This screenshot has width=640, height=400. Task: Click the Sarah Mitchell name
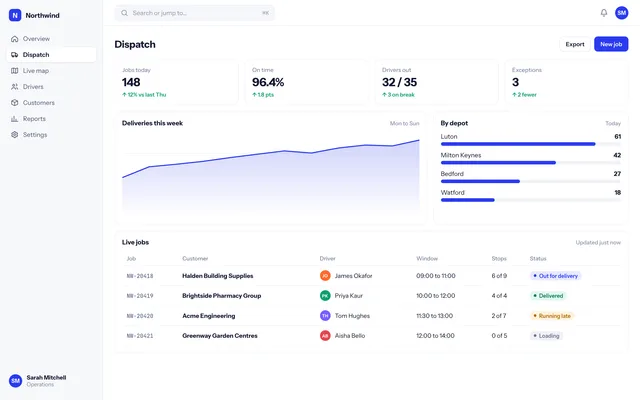[x=46, y=378]
